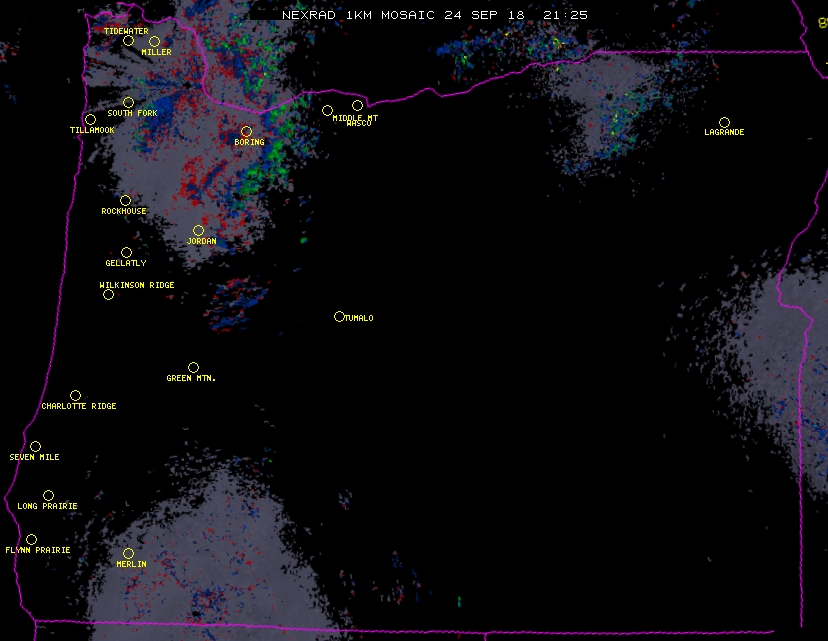Select the Merlin station circle marker
Viewport: 828px width, 641px height.
click(x=128, y=553)
